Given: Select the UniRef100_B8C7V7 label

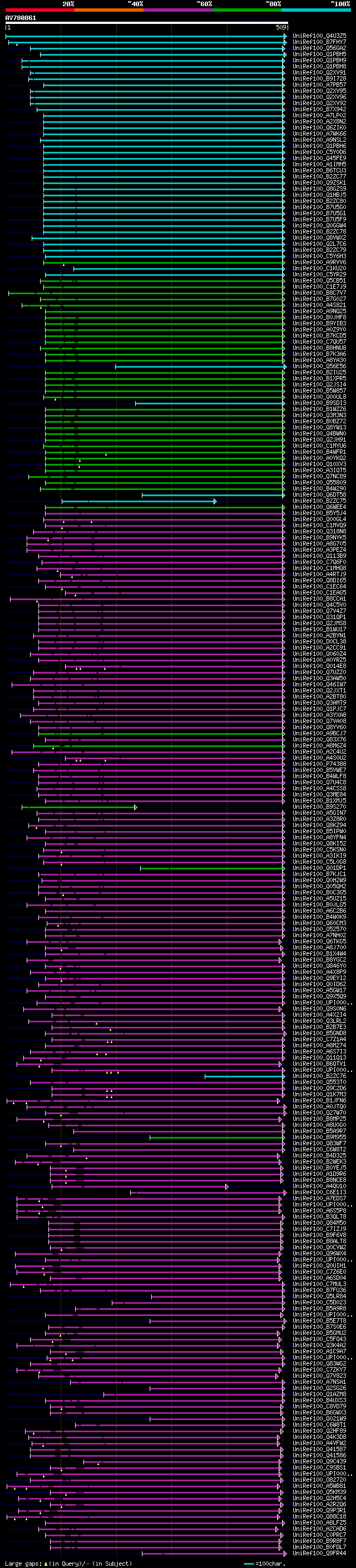Looking at the screenshot, I should [319, 293].
